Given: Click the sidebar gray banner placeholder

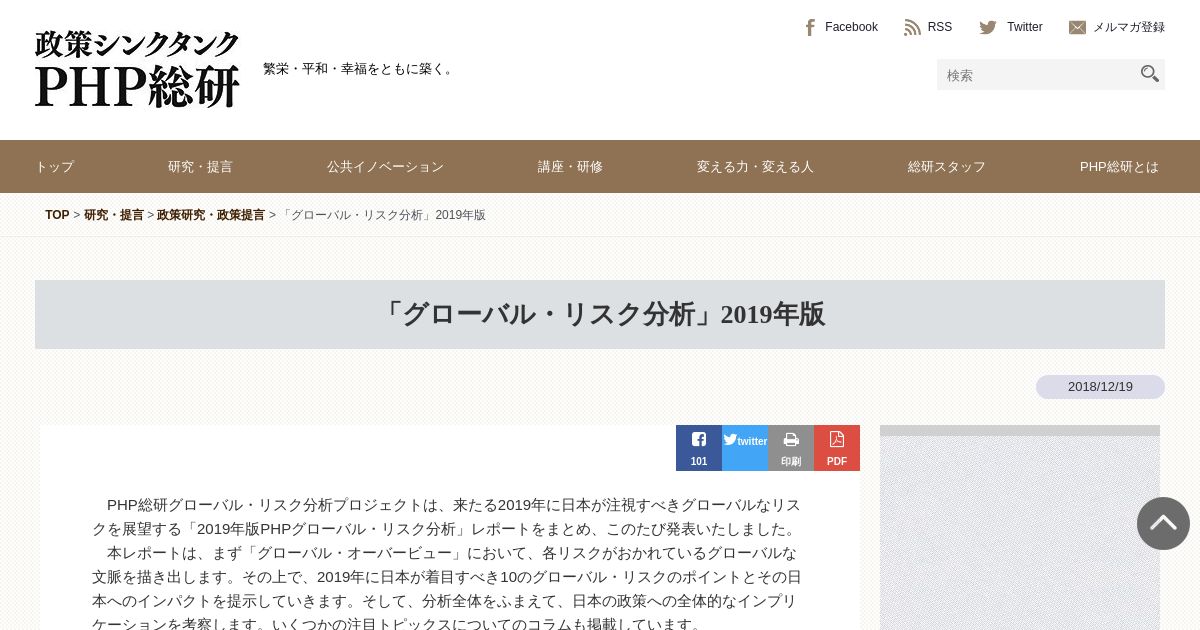Looking at the screenshot, I should 1020,528.
